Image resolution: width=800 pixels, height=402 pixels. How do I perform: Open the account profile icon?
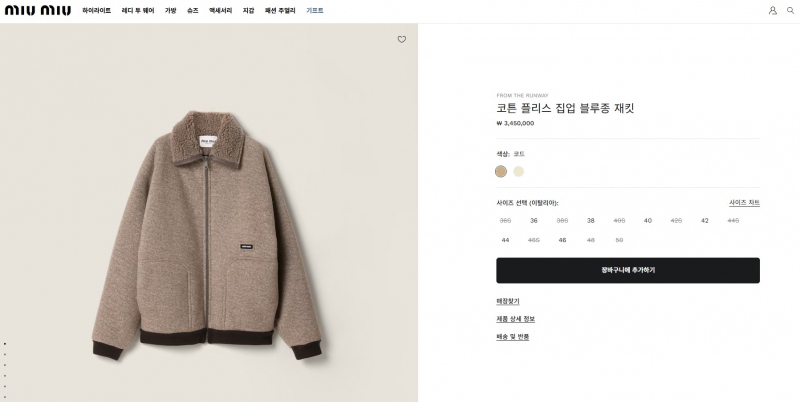773,10
